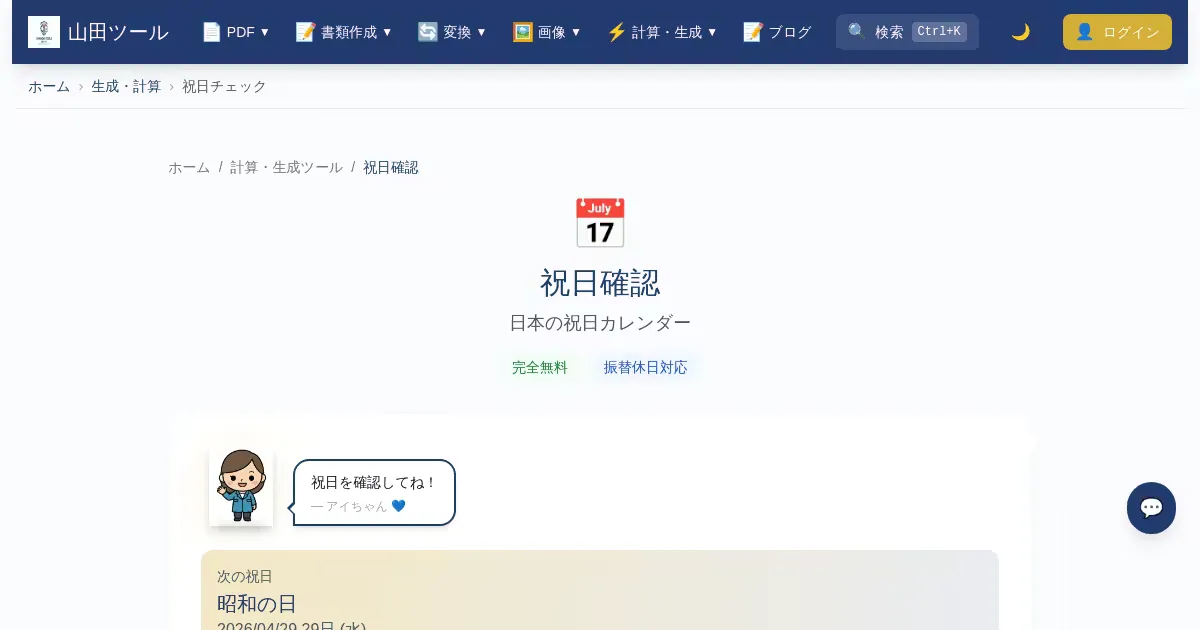
Task: Open the chat bubble widget
Action: (x=1151, y=508)
